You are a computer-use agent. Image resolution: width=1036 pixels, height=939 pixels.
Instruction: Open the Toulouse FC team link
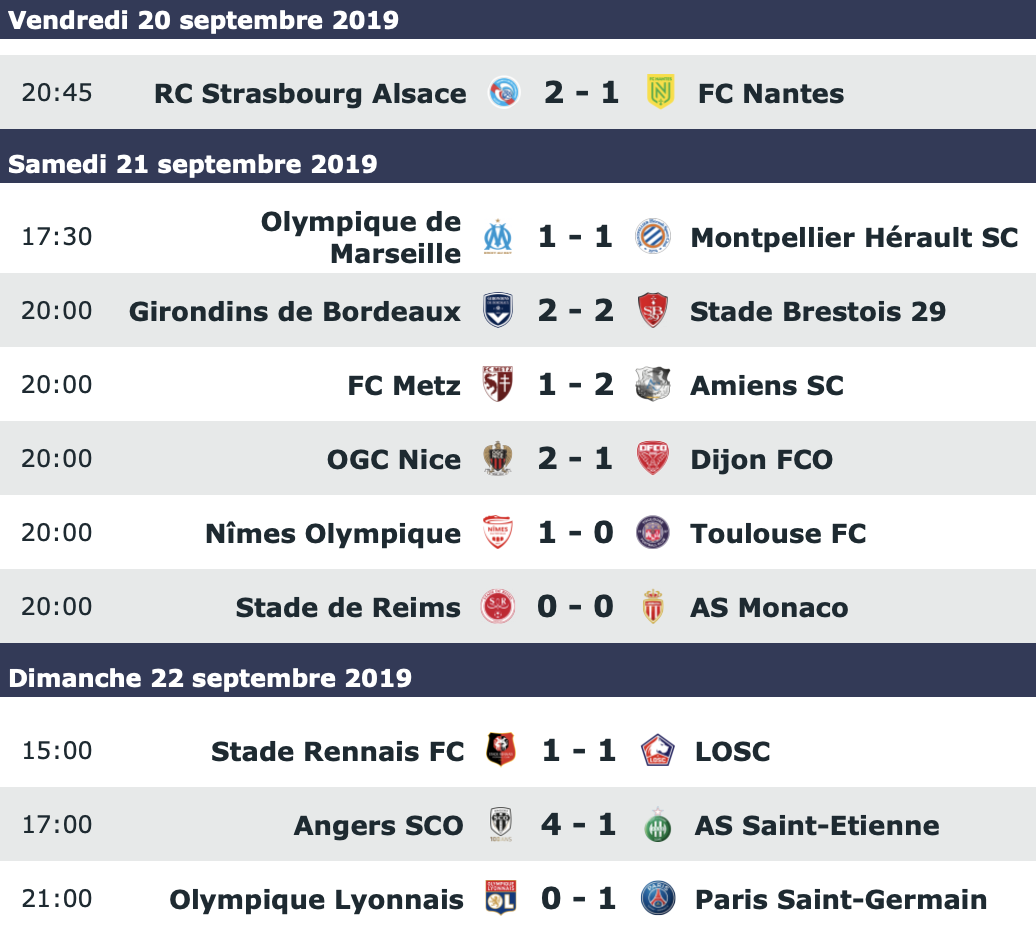click(777, 534)
